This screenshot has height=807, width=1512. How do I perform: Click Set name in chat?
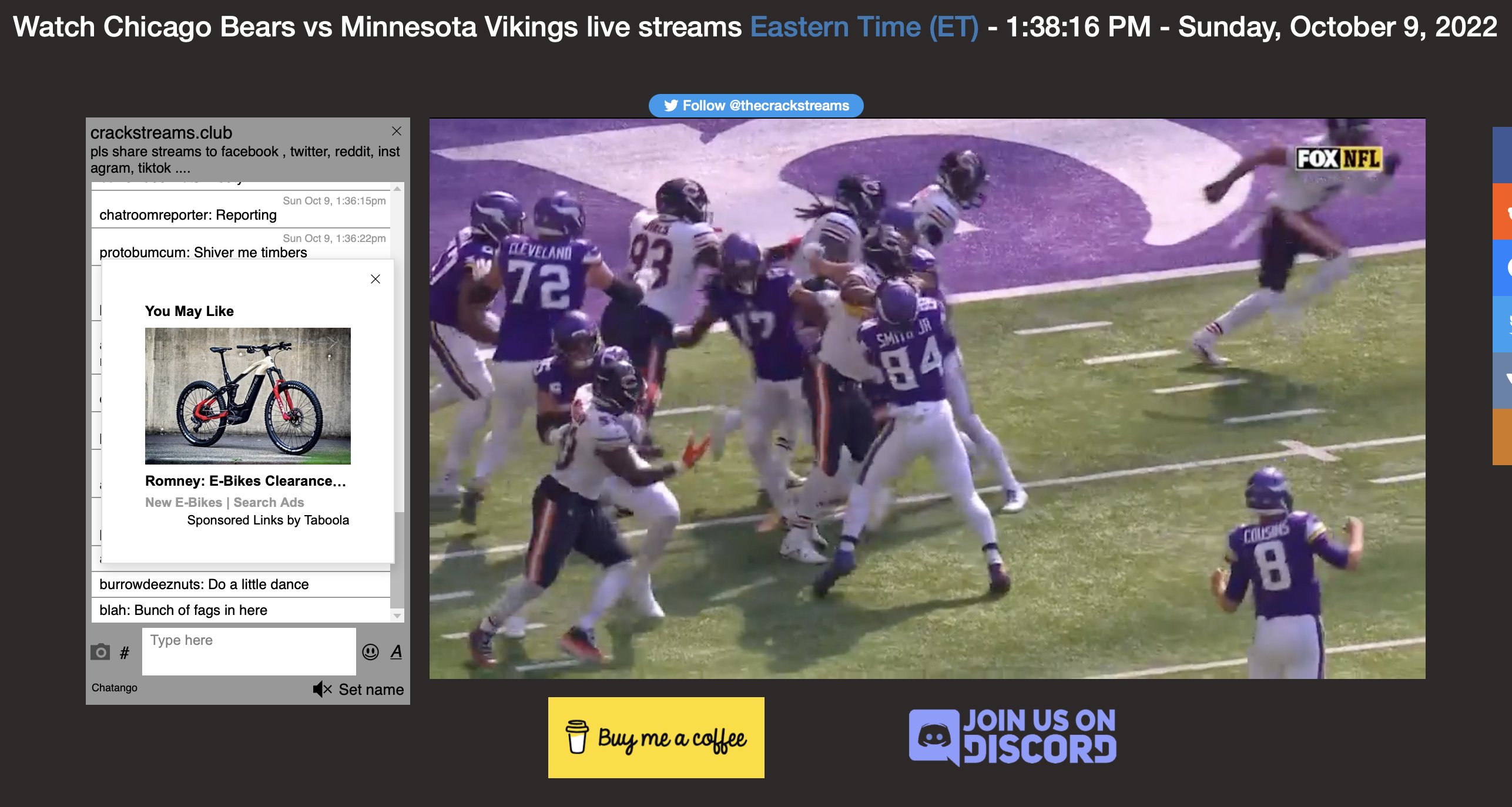(371, 690)
